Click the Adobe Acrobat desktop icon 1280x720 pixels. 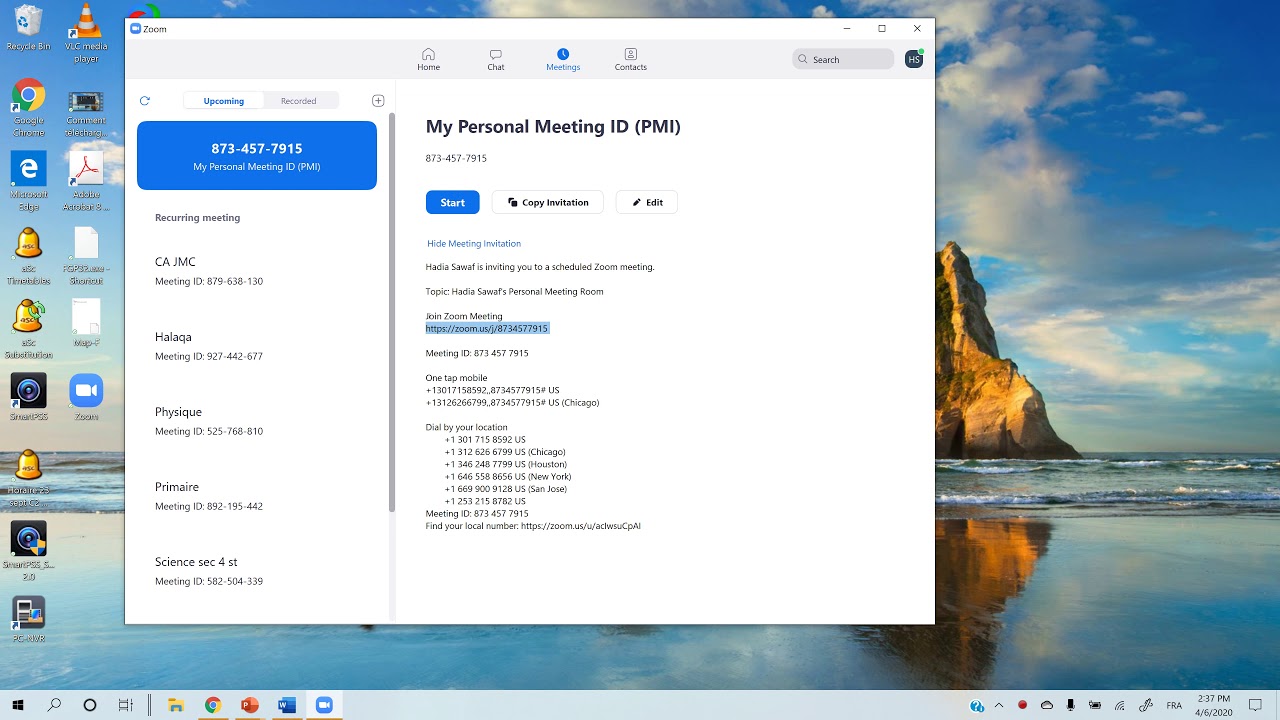pyautogui.click(x=86, y=181)
